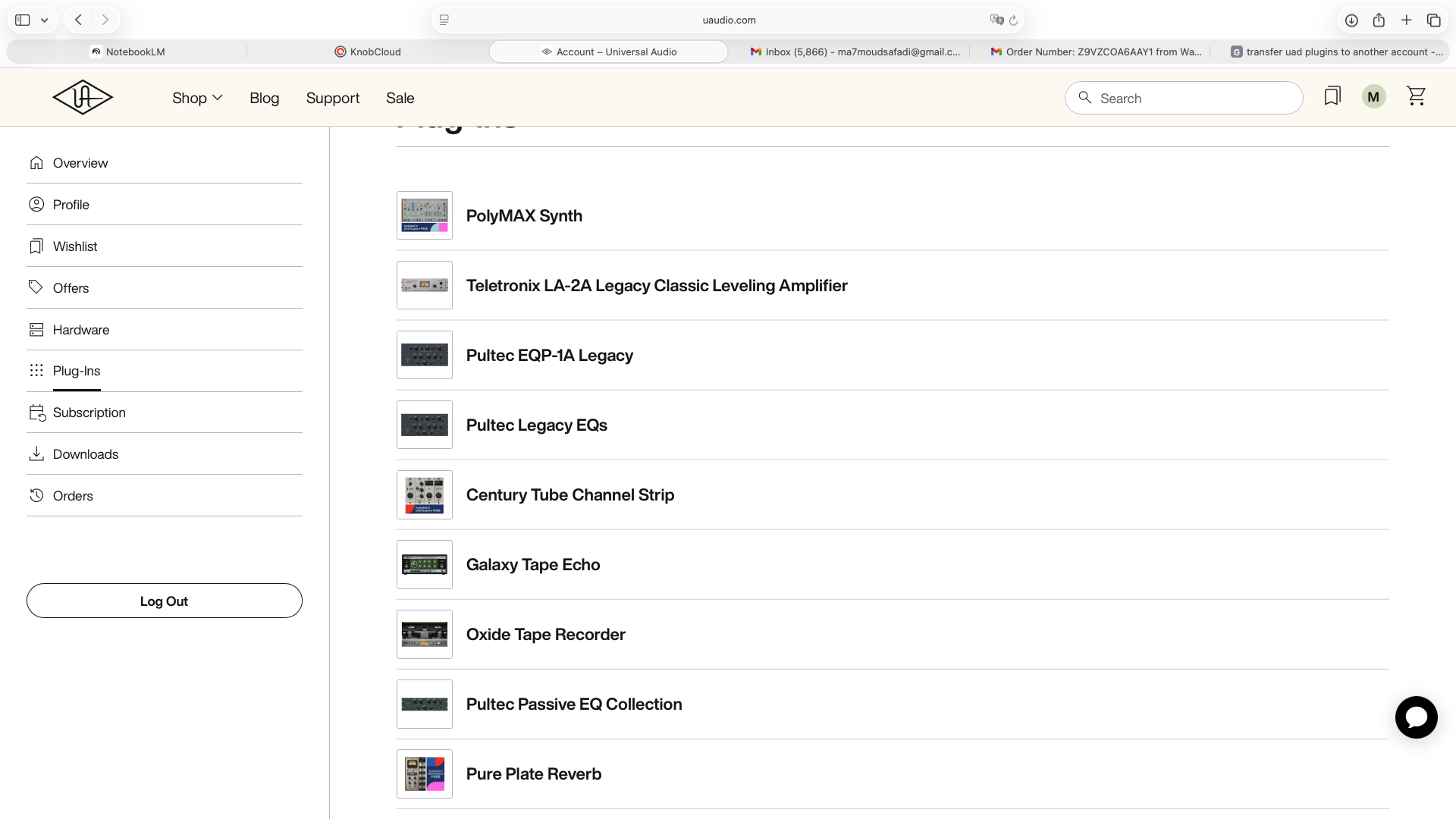The image size is (1456, 819).
Task: Open the Pultec Legacy EQs thumbnail
Action: click(425, 425)
